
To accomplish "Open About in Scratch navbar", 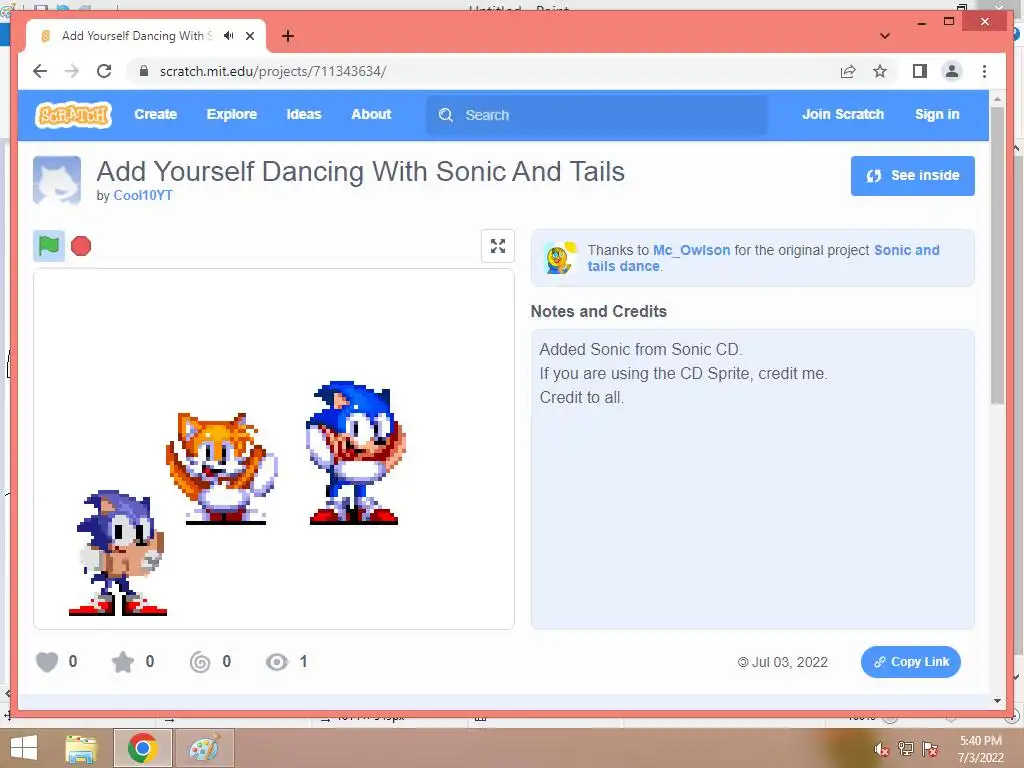I will click(371, 114).
